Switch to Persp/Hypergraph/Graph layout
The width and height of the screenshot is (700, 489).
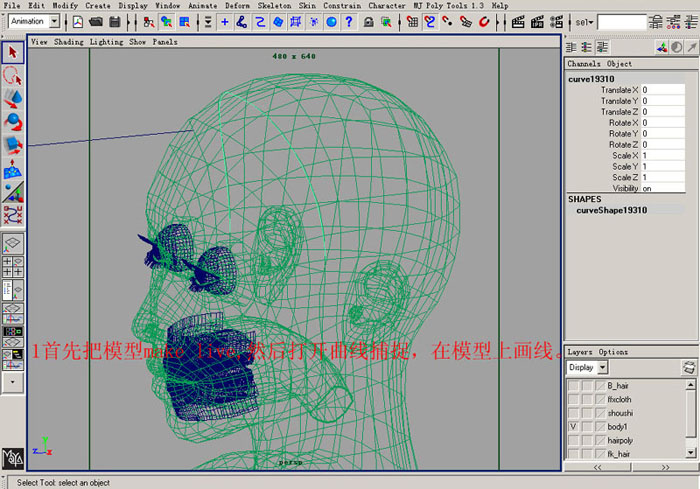[x=12, y=360]
